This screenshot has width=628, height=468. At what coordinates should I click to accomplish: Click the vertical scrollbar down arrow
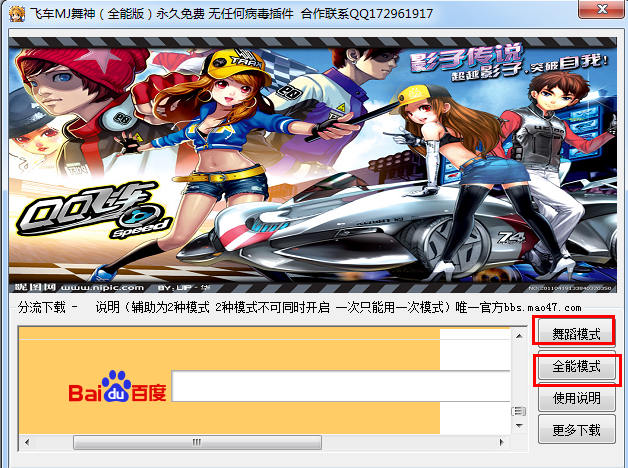coord(519,426)
